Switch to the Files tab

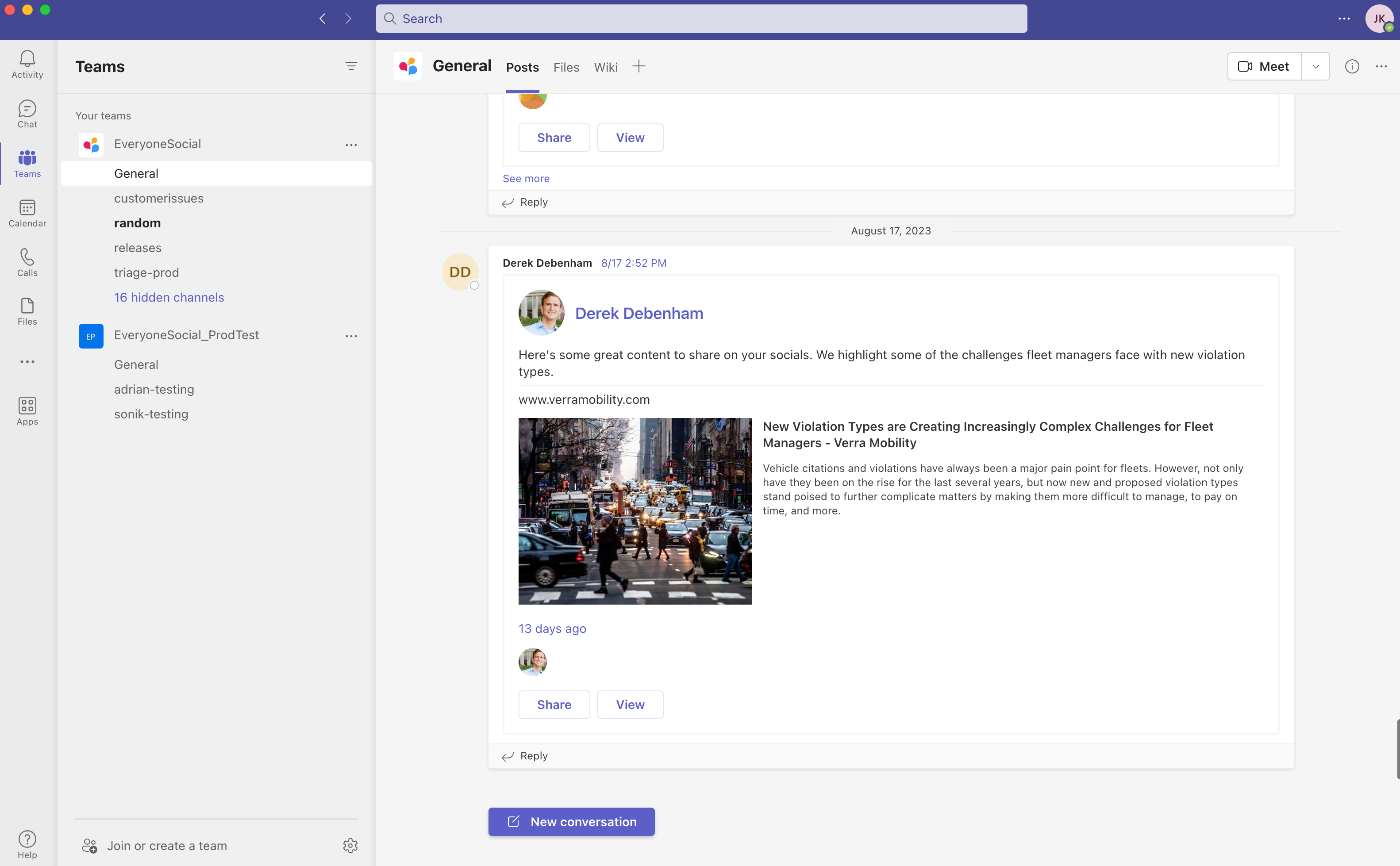(x=566, y=68)
